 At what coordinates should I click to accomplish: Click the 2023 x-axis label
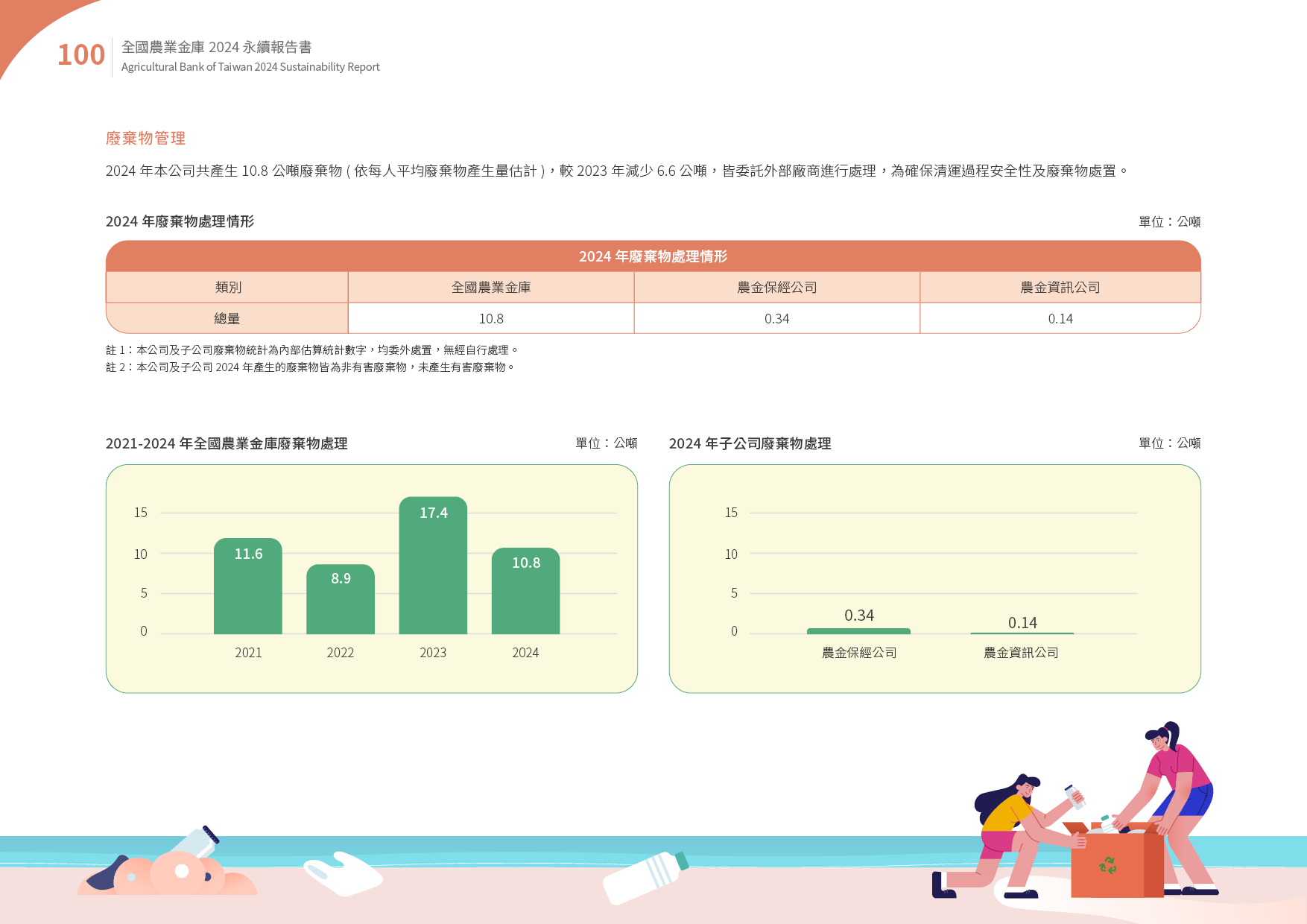433,653
